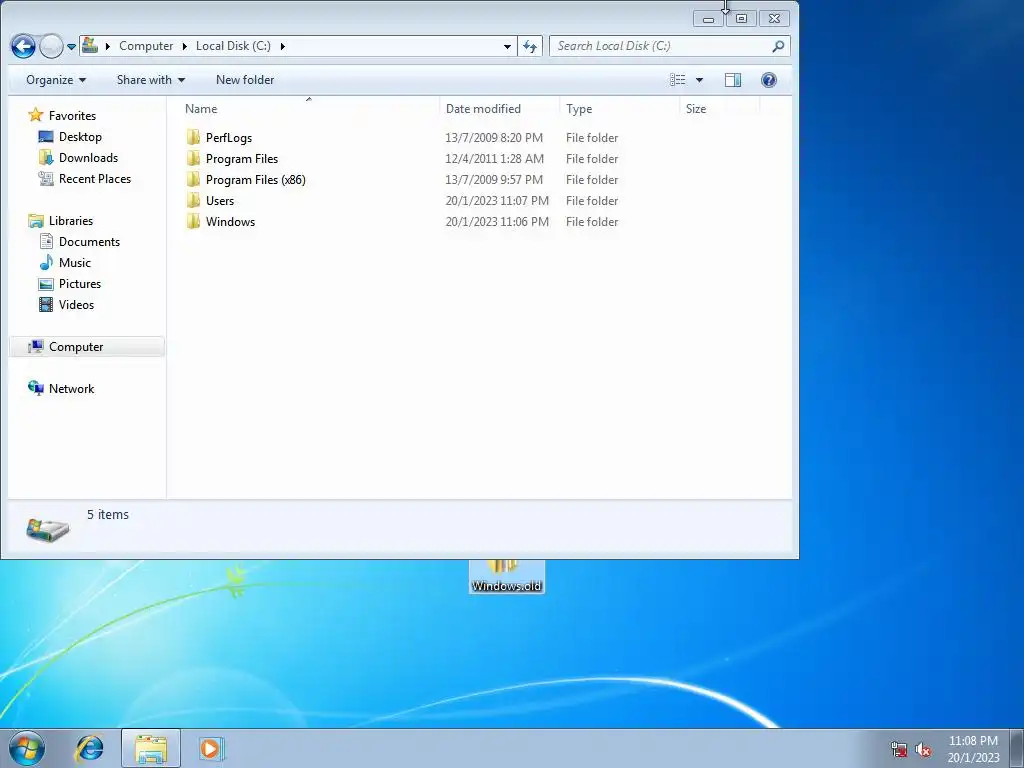Screen dimensions: 1024x768
Task: Open Help with the question mark icon
Action: pos(769,80)
